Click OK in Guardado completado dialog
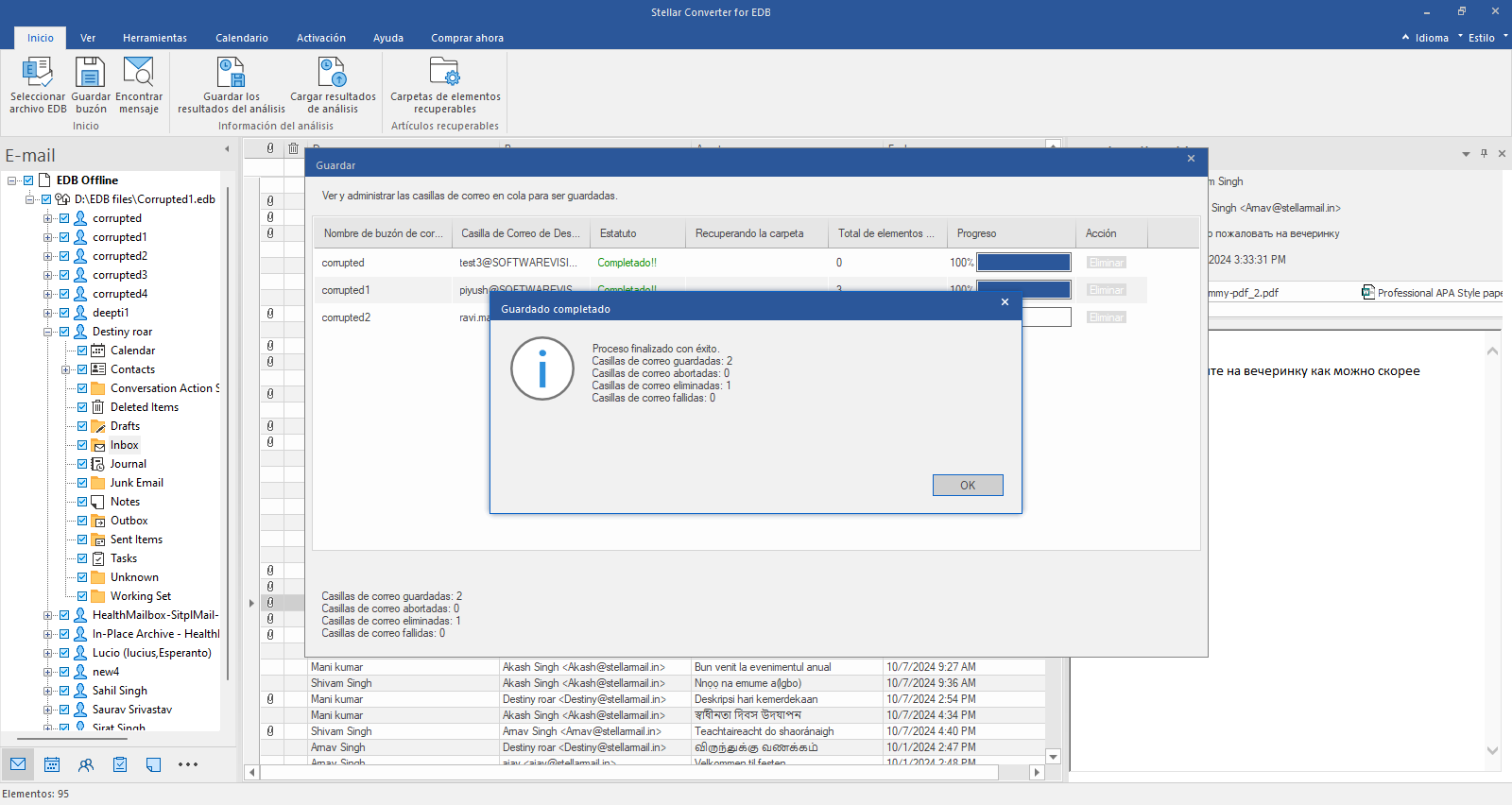Screen dimensions: 1512x805 click(x=968, y=485)
